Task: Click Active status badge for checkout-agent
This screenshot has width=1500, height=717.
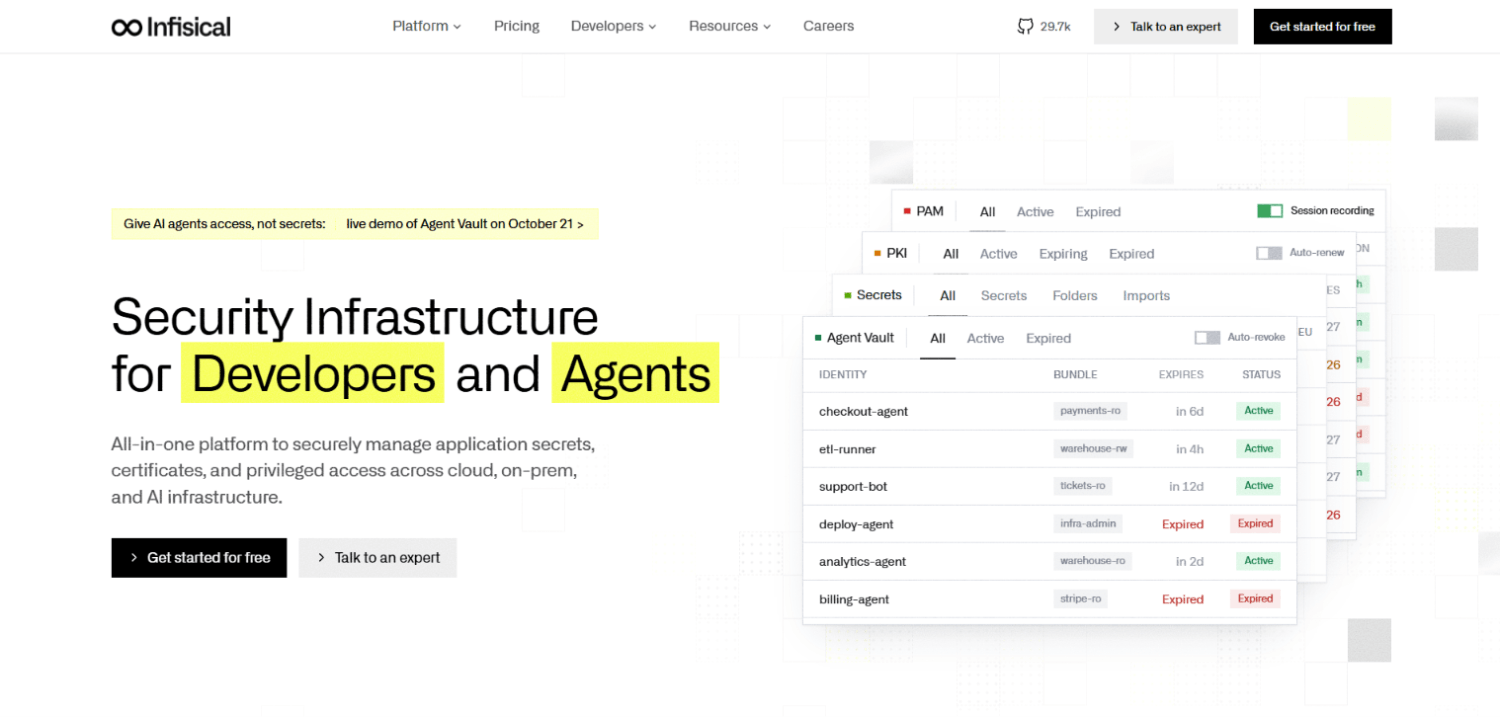Action: click(1259, 411)
